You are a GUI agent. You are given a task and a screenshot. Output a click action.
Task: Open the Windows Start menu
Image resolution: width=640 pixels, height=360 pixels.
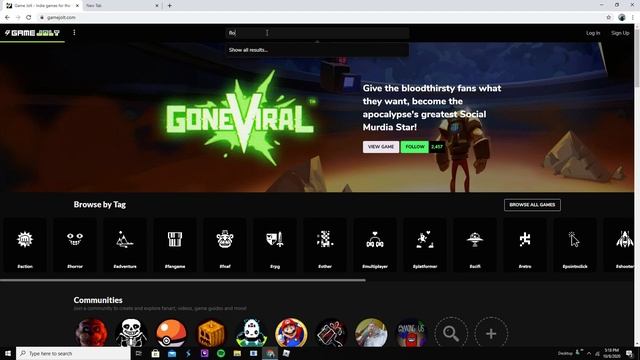(x=8, y=353)
